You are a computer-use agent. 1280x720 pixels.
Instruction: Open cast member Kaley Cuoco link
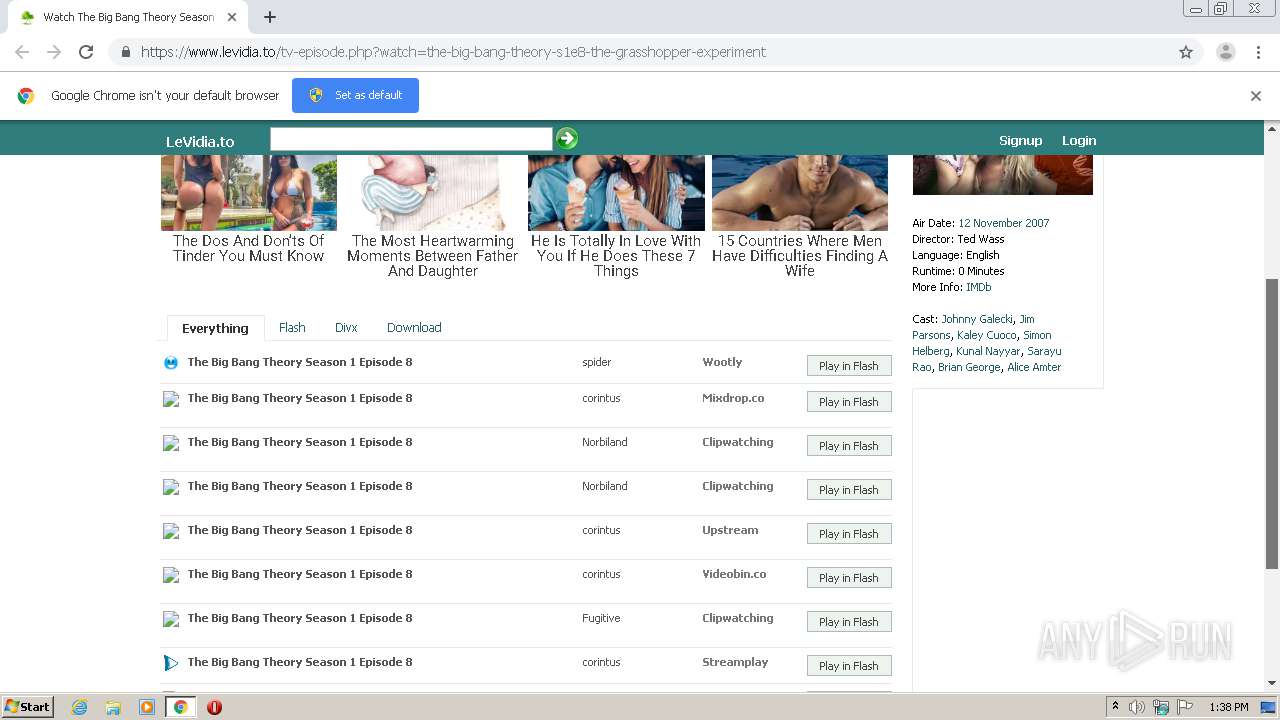tap(986, 335)
